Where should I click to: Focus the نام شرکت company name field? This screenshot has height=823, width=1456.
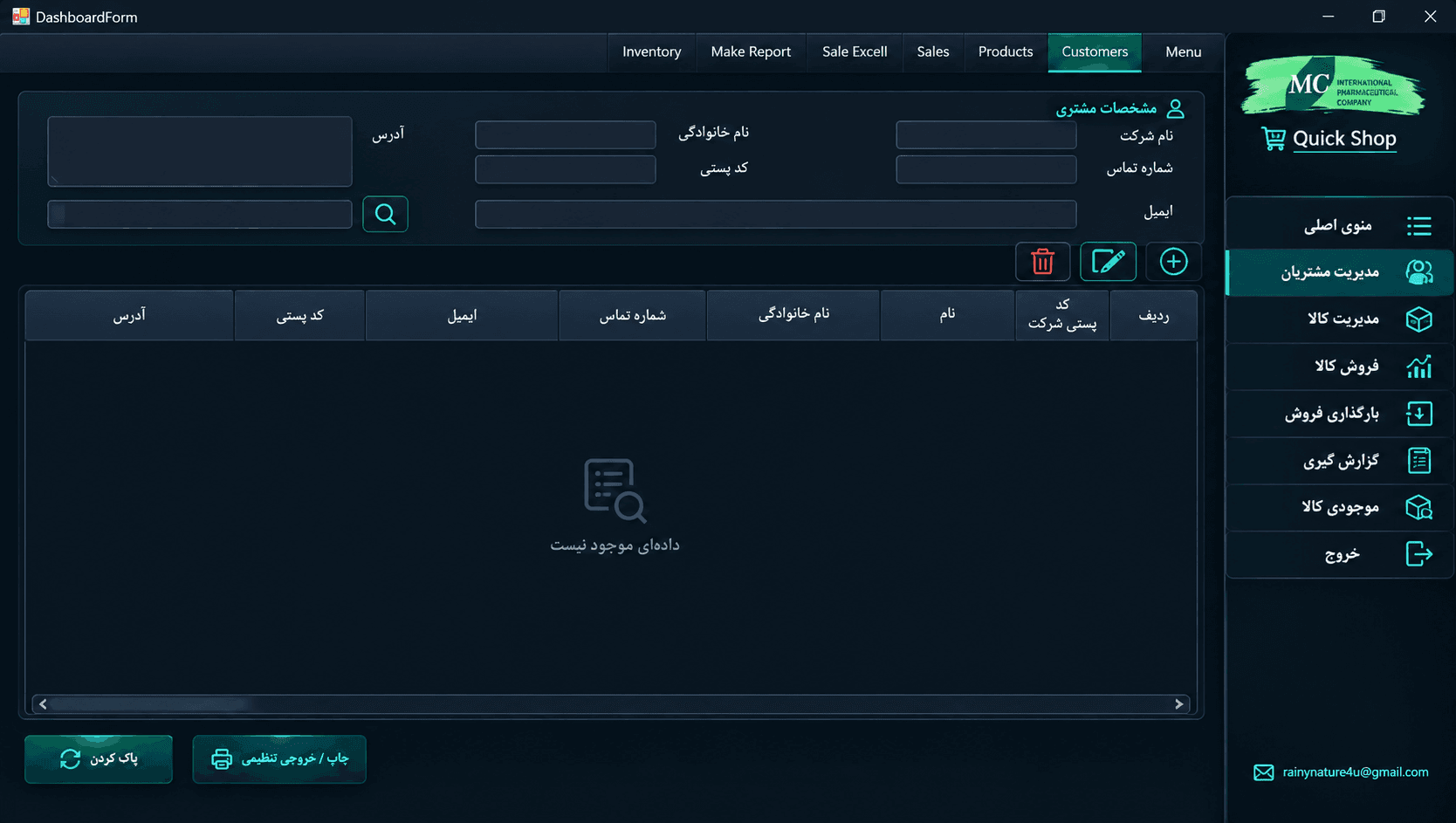coord(986,135)
